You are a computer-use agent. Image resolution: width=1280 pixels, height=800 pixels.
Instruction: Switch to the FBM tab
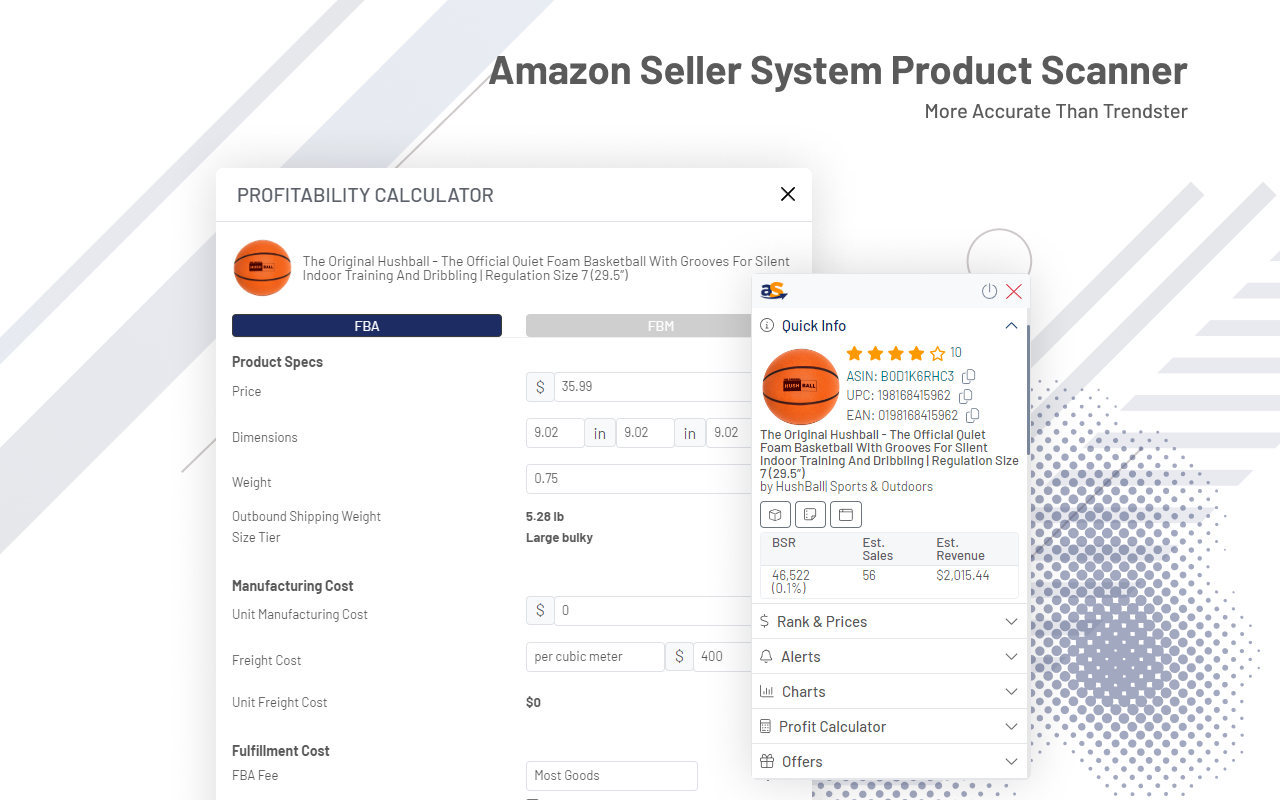[663, 325]
